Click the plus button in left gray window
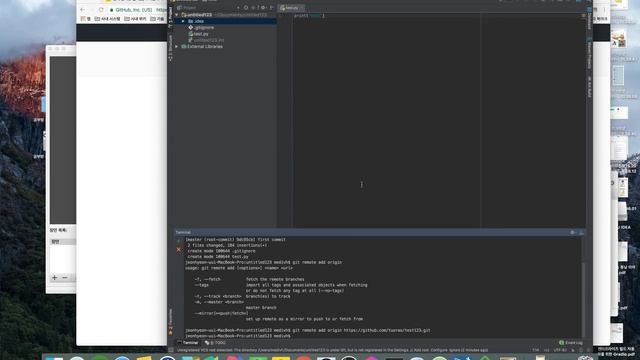Image resolution: width=640 pixels, height=360 pixels. click(54, 278)
